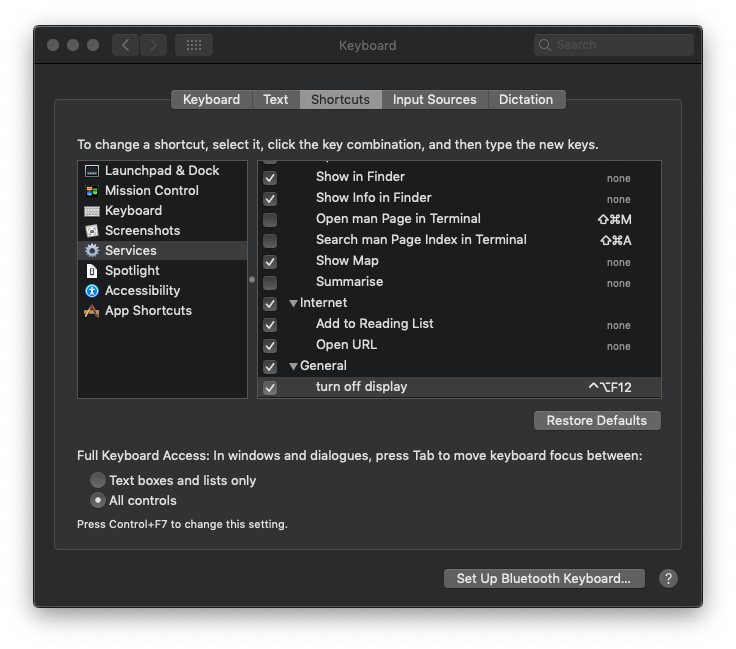Select Screenshots label in sidebar

(143, 231)
